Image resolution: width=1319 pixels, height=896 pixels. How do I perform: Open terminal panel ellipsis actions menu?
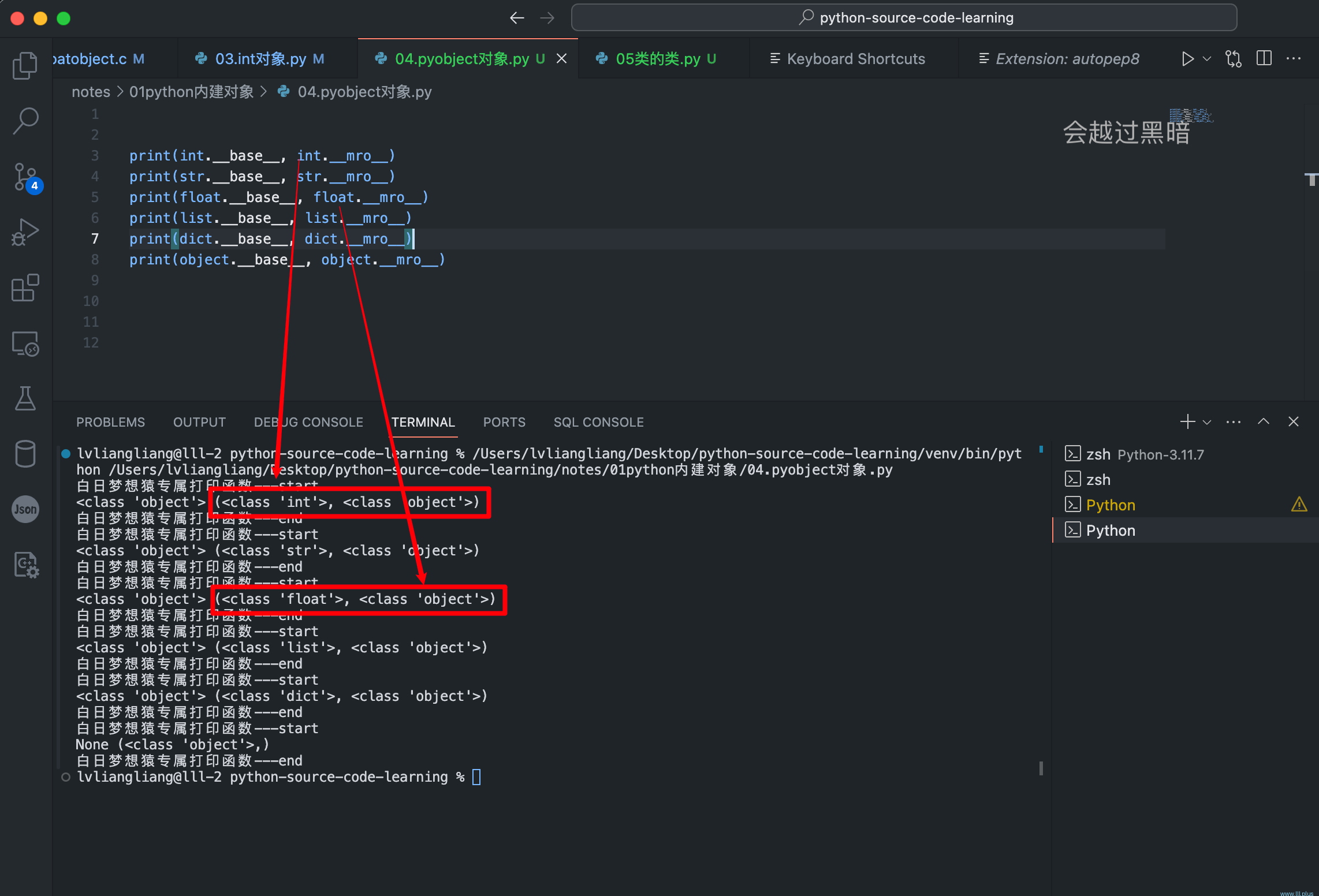pyautogui.click(x=1233, y=422)
